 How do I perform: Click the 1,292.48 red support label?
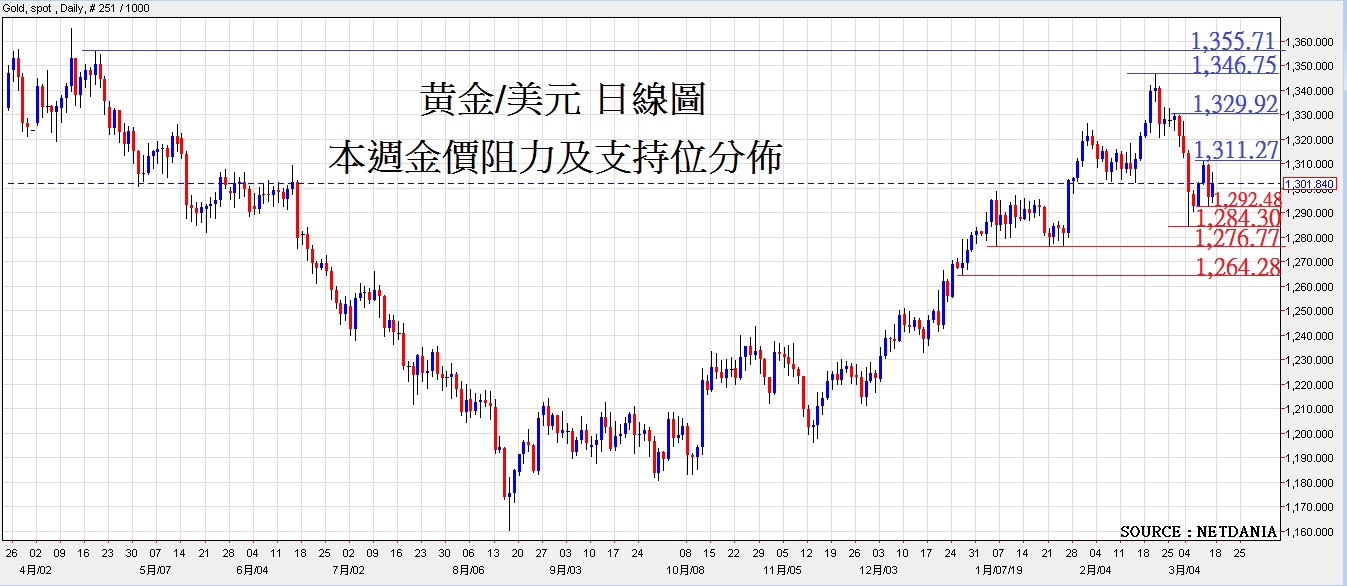(1245, 199)
